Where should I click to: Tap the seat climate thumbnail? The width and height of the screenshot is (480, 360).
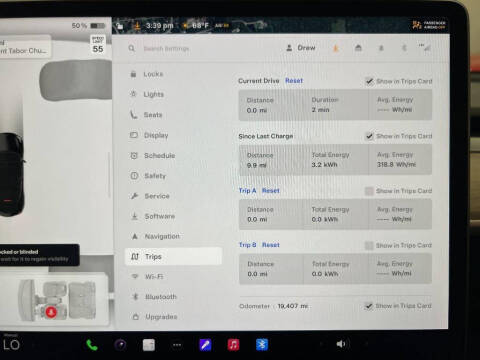(x=57, y=301)
